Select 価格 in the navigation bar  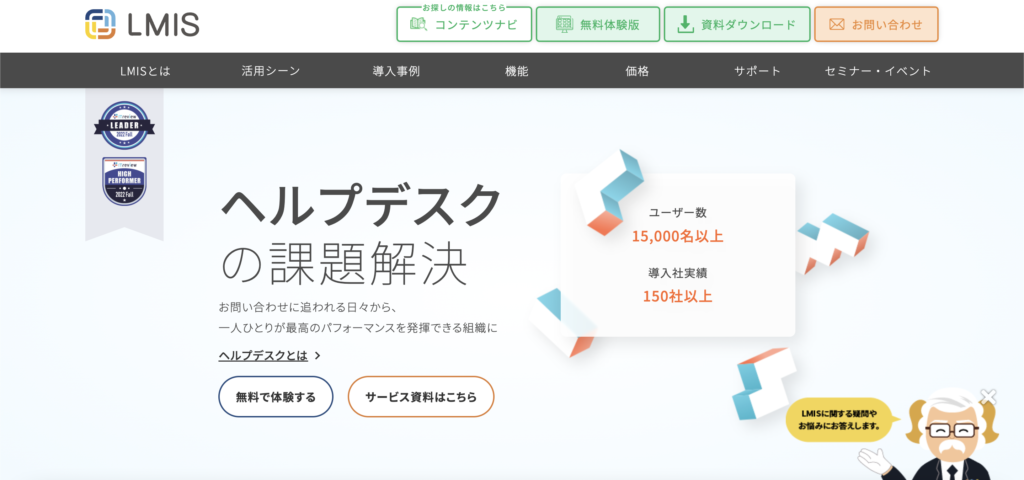[637, 71]
